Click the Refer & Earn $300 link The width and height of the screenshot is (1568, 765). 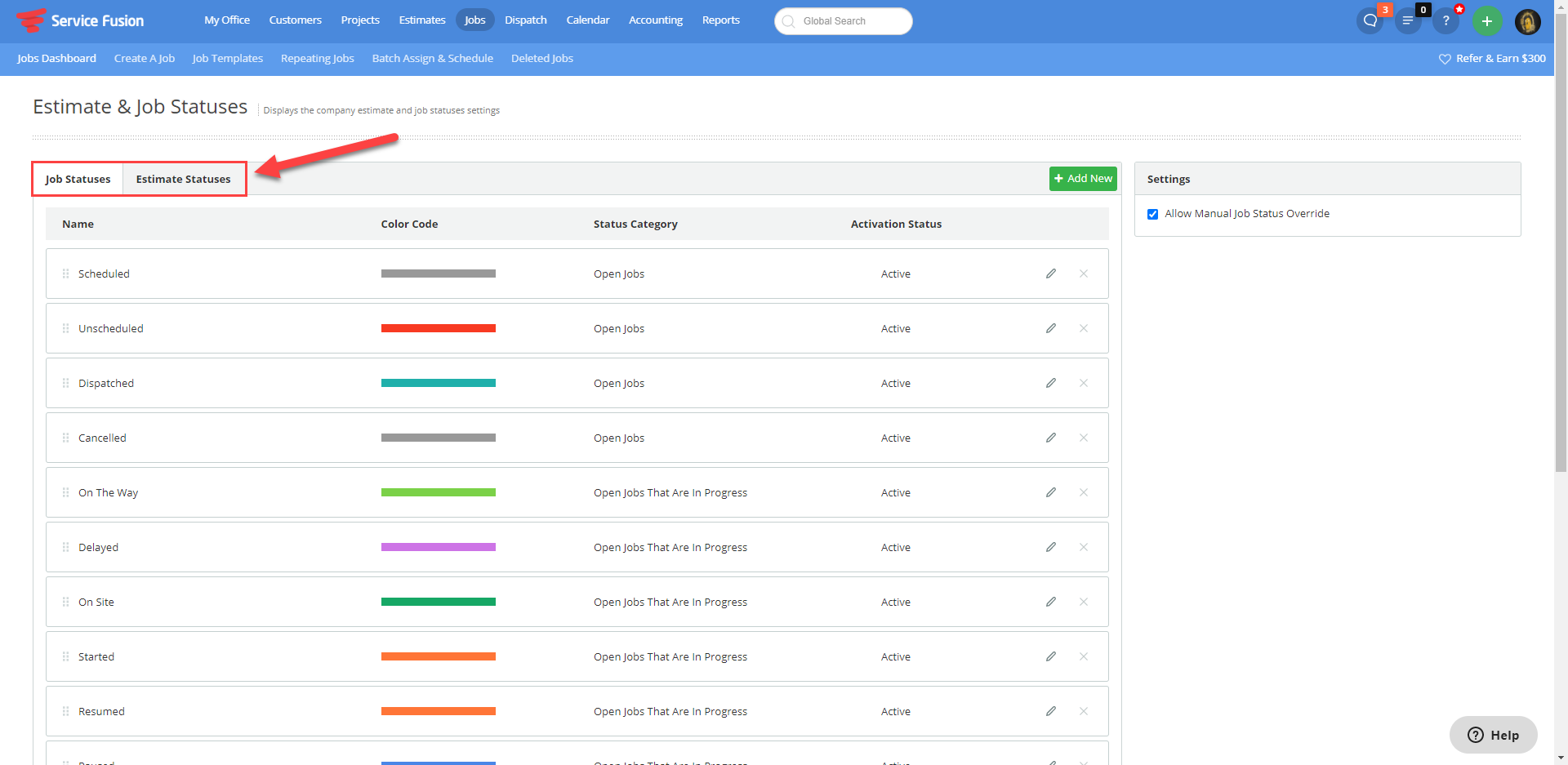[1492, 59]
